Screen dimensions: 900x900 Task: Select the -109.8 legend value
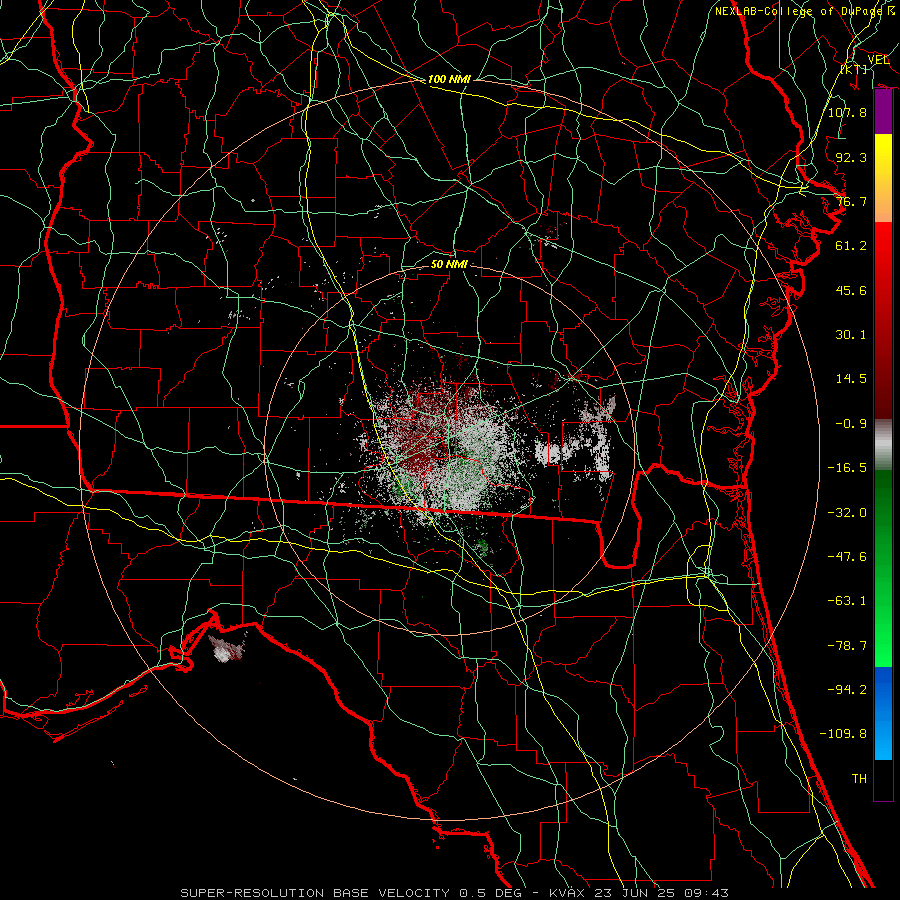point(843,734)
